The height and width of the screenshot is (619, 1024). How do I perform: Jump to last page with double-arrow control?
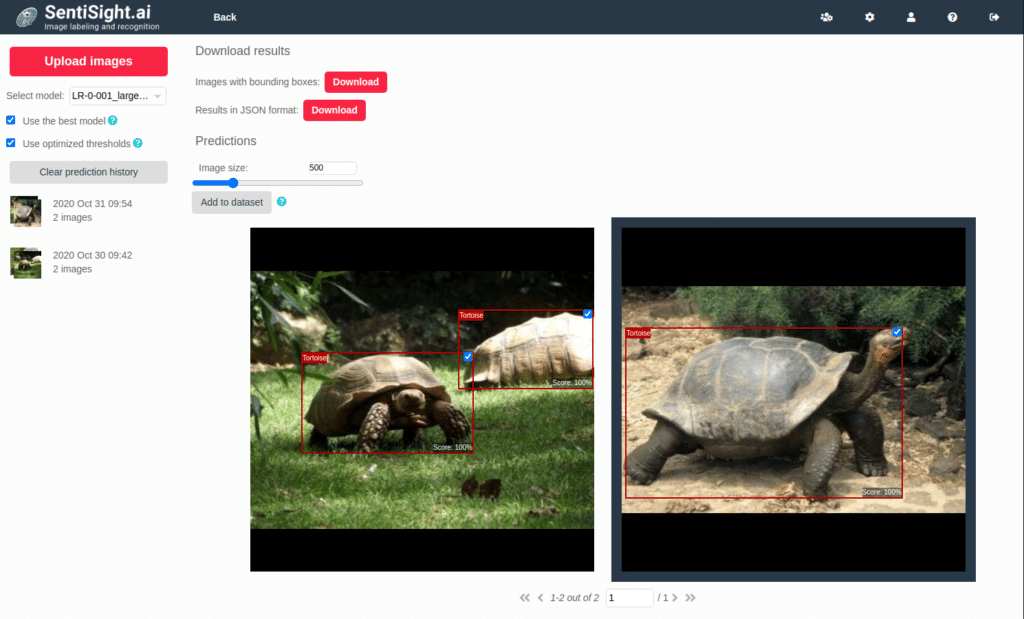(690, 597)
